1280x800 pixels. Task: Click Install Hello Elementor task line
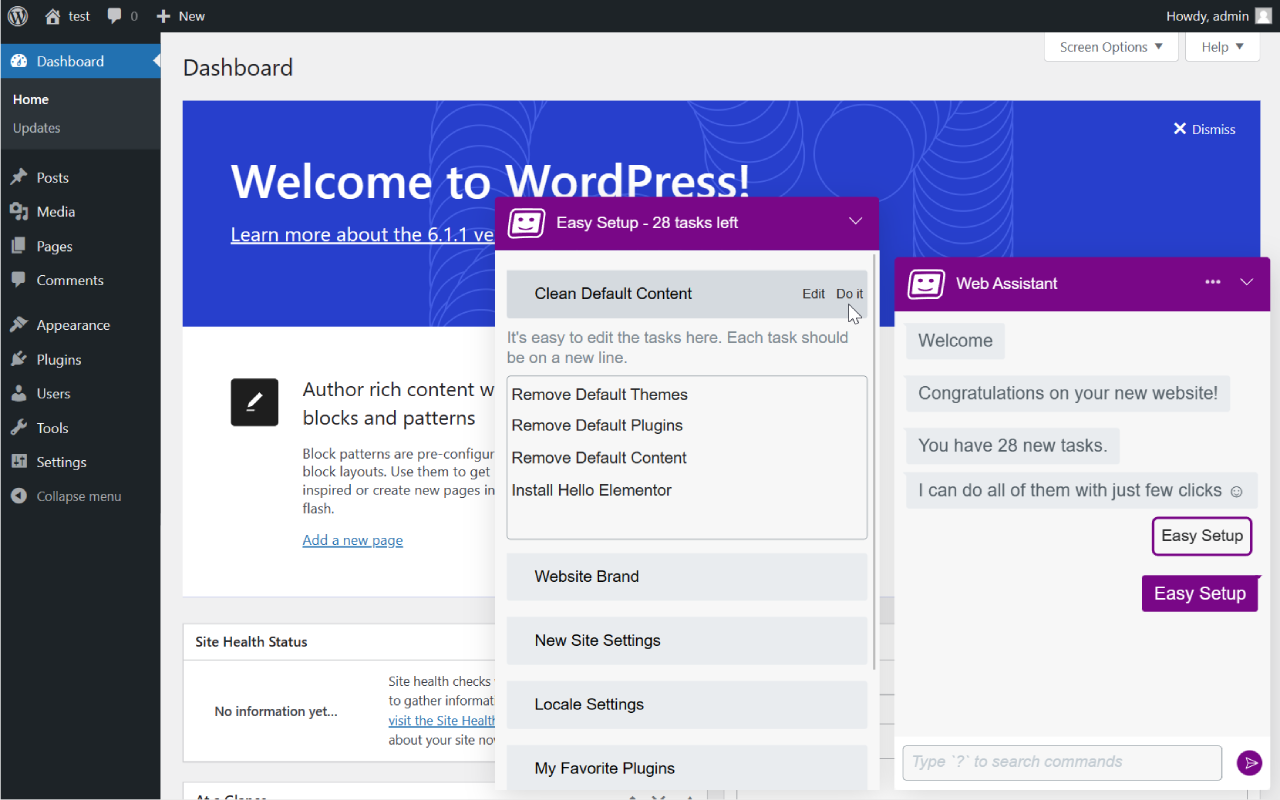592,491
